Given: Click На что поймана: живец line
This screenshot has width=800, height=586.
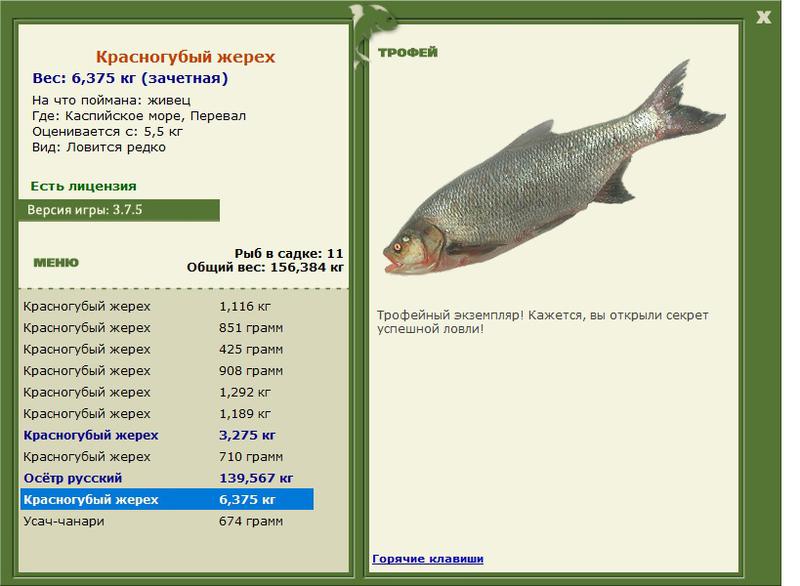Looking at the screenshot, I should pyautogui.click(x=111, y=100).
